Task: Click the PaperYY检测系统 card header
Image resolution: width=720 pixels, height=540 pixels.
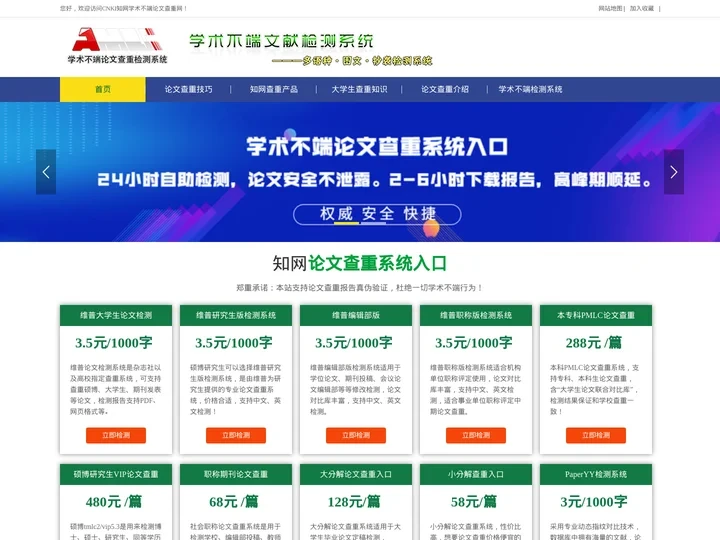Action: pyautogui.click(x=596, y=474)
